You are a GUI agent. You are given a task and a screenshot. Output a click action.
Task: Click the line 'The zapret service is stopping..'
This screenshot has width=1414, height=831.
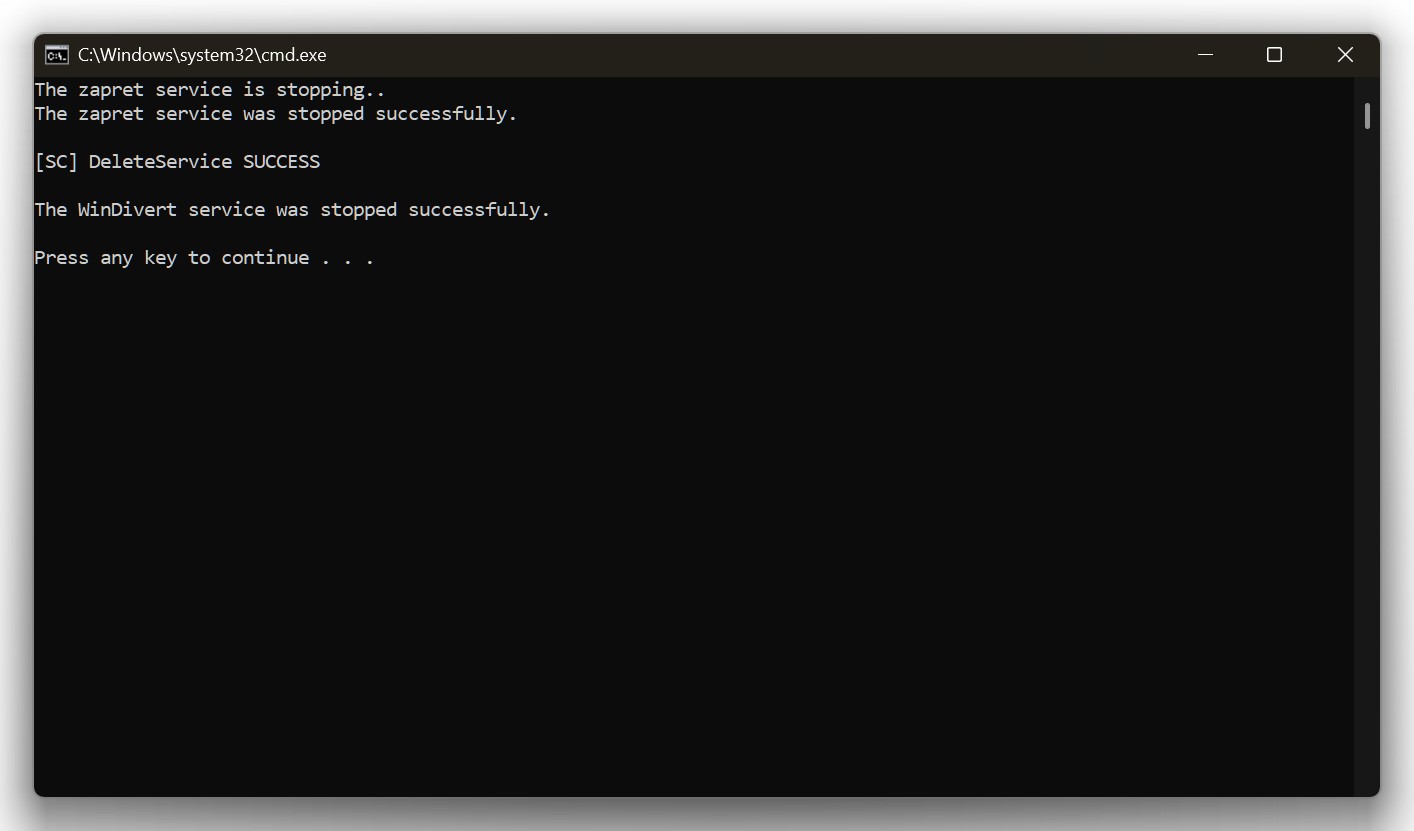click(x=210, y=90)
